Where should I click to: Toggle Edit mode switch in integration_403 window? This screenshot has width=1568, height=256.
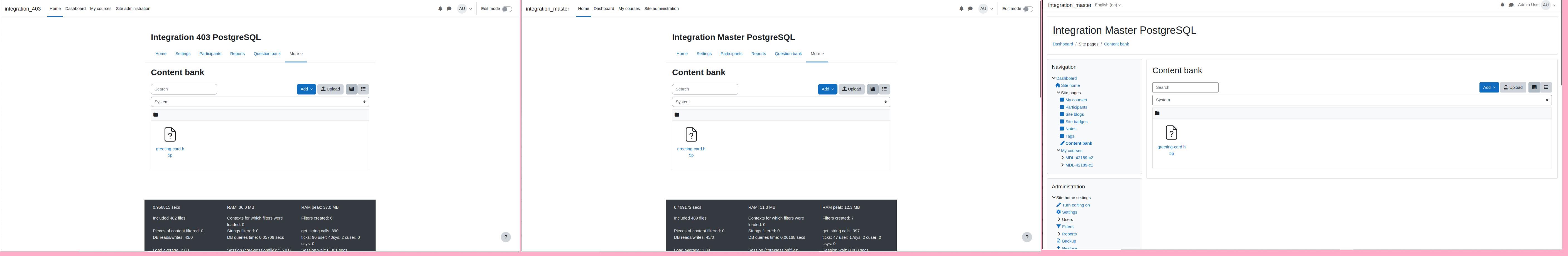(x=507, y=9)
